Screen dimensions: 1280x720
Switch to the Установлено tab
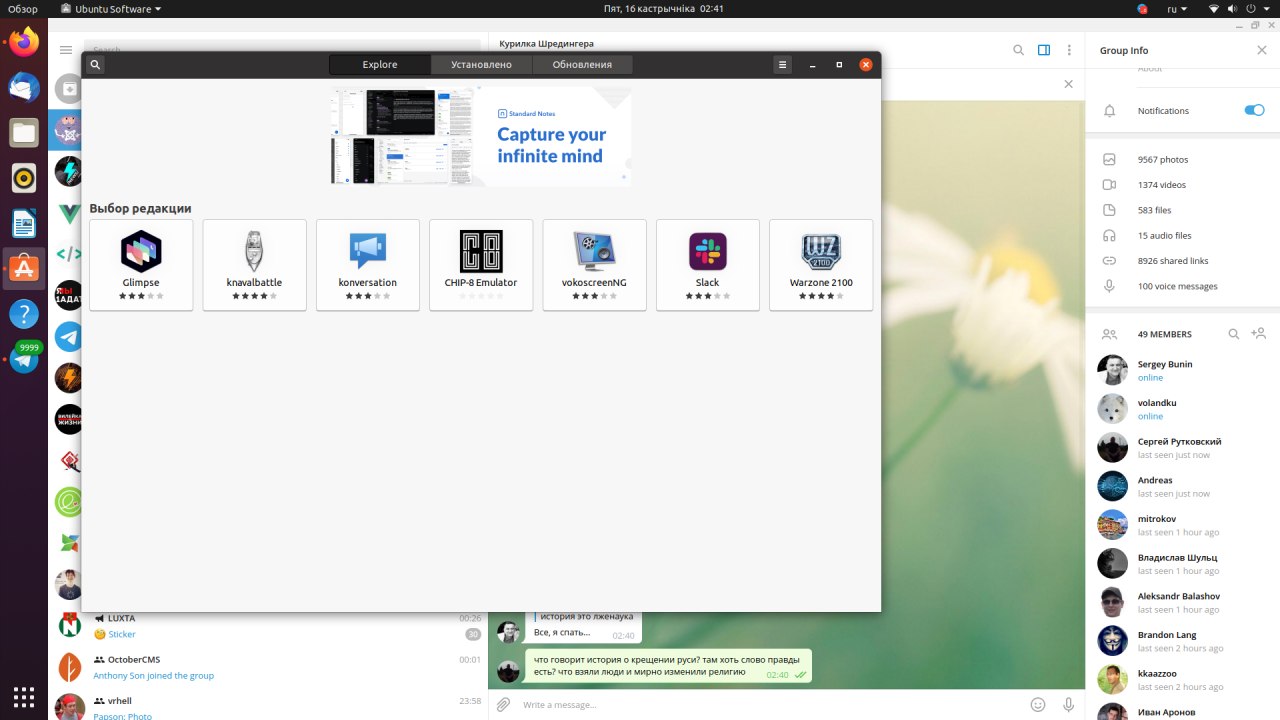tap(481, 64)
